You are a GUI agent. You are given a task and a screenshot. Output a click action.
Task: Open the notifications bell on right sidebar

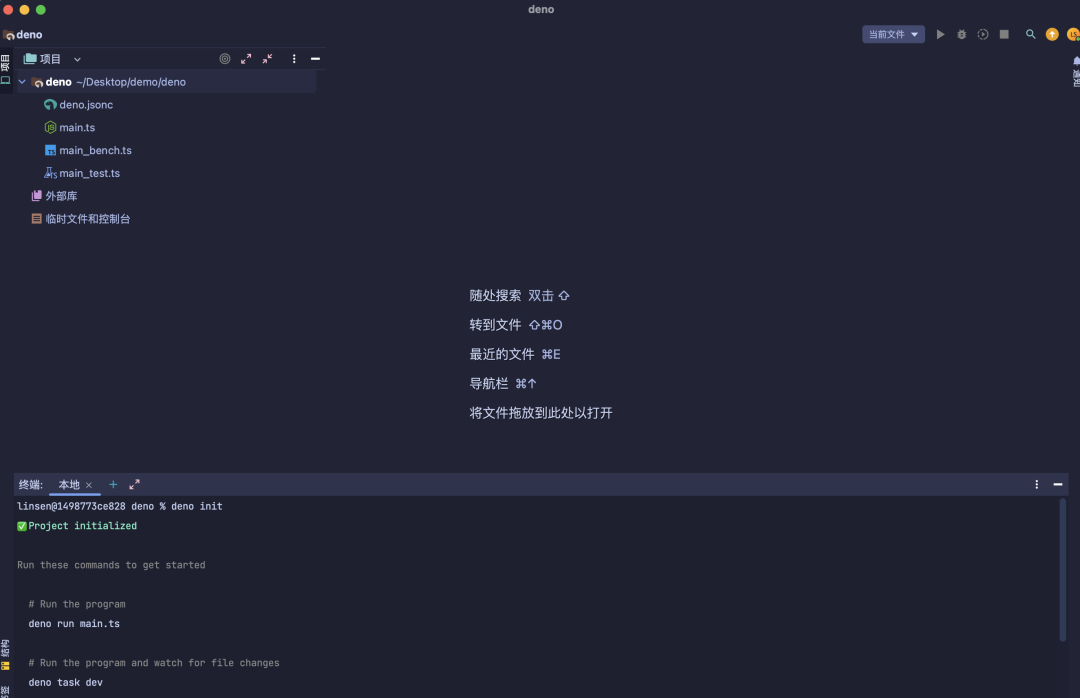point(1076,61)
